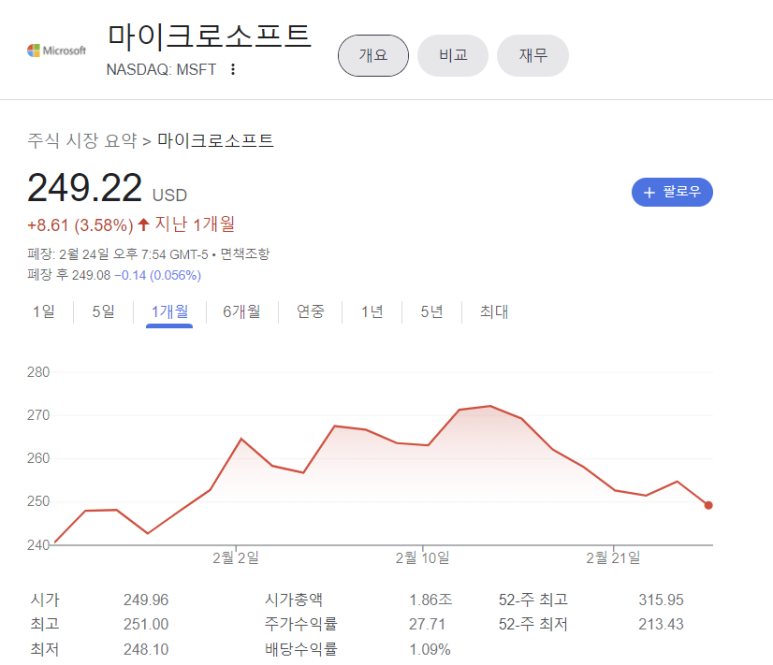Viewport: 773px width, 665px height.
Task: Click the 주식 시장 요약 breadcrumb link
Action: [82, 141]
